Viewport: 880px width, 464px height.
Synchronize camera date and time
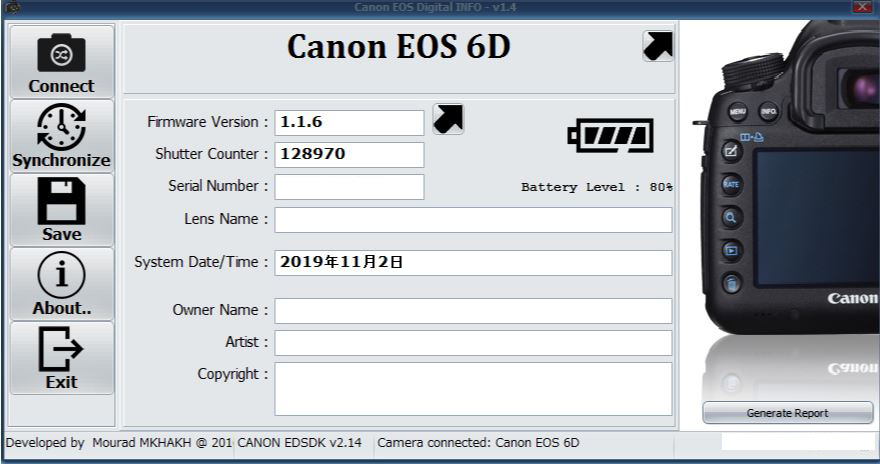[x=62, y=136]
